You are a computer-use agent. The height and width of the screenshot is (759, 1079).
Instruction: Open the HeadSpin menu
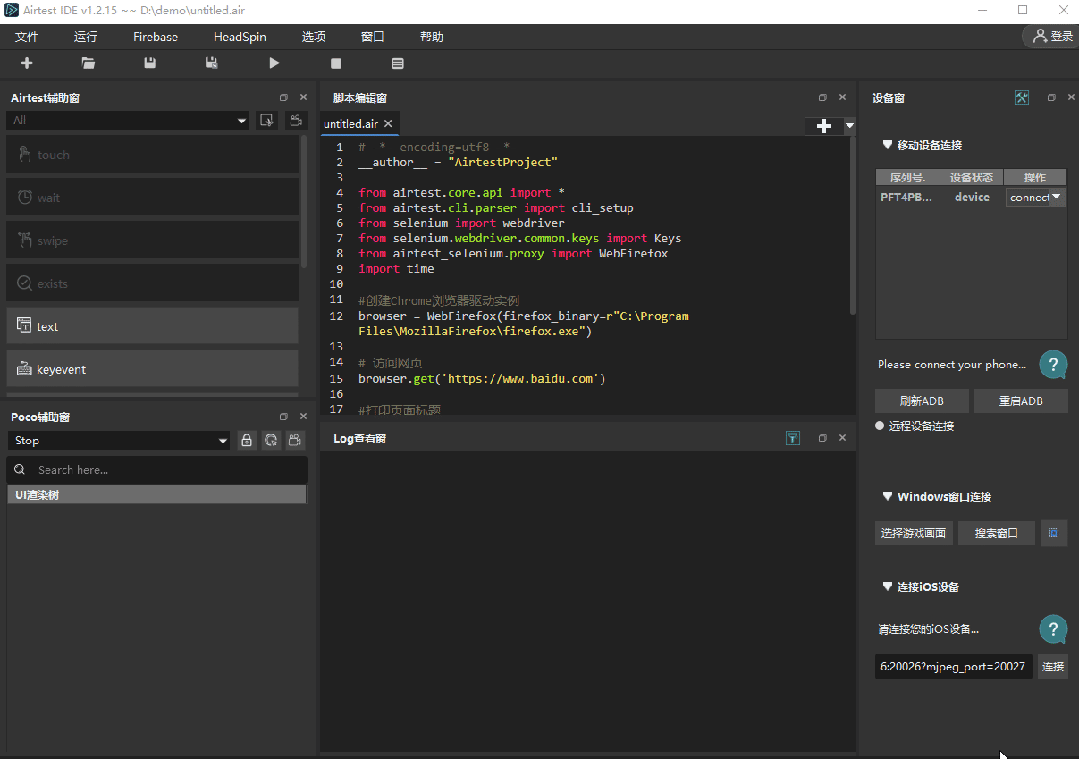(x=240, y=36)
